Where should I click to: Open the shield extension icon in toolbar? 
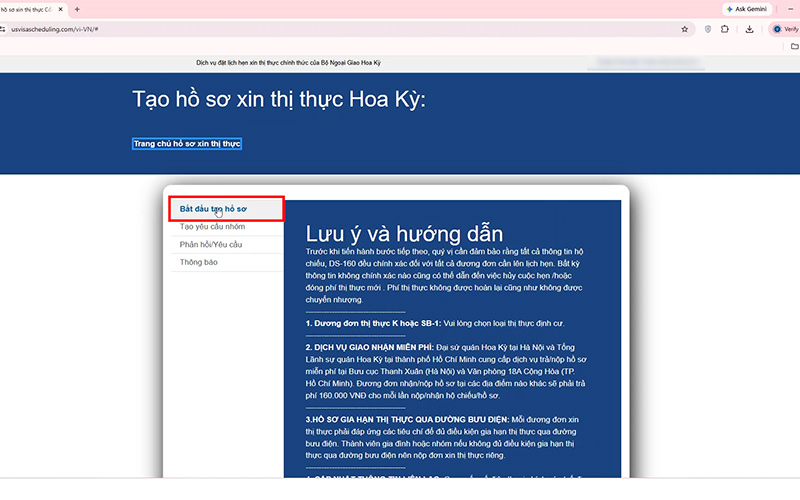click(708, 30)
